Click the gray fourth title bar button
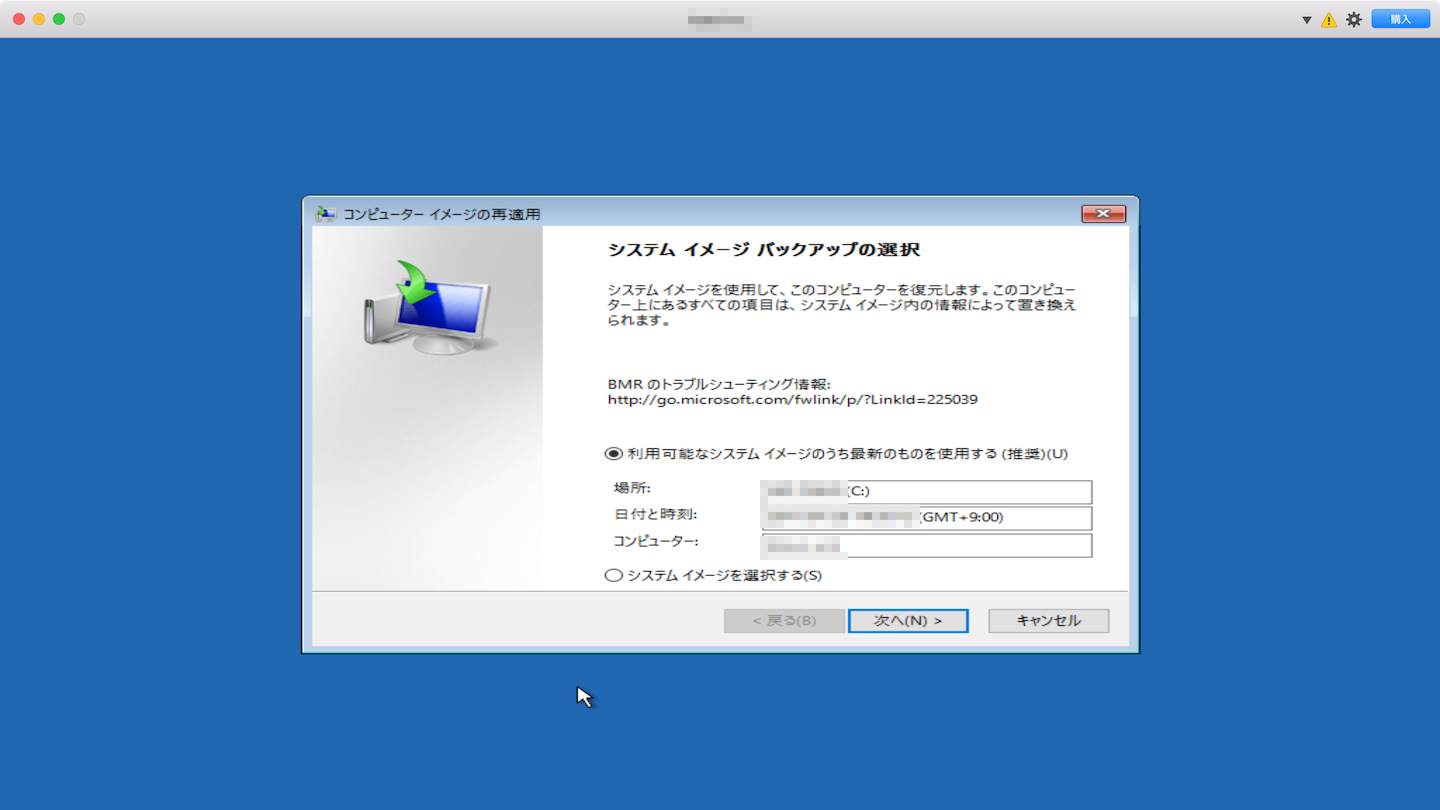The width and height of the screenshot is (1440, 810). coord(79,19)
